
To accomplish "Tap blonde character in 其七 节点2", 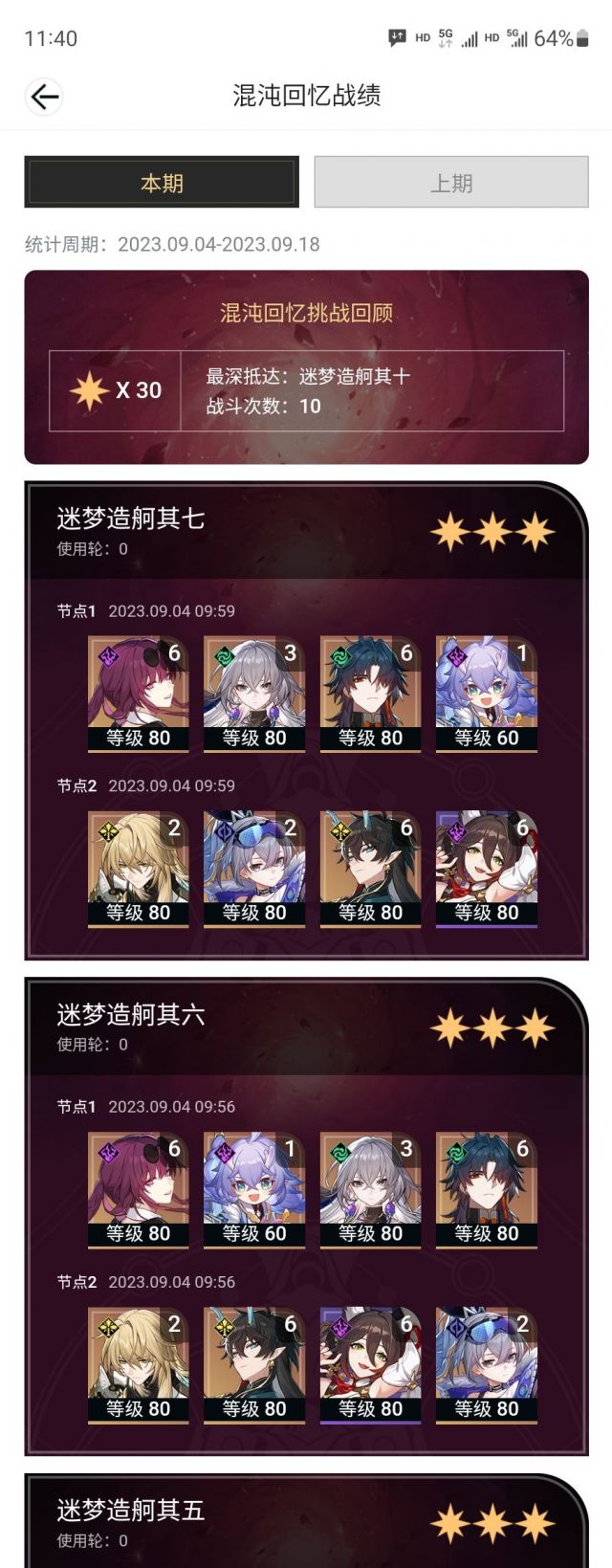I will point(139,870).
